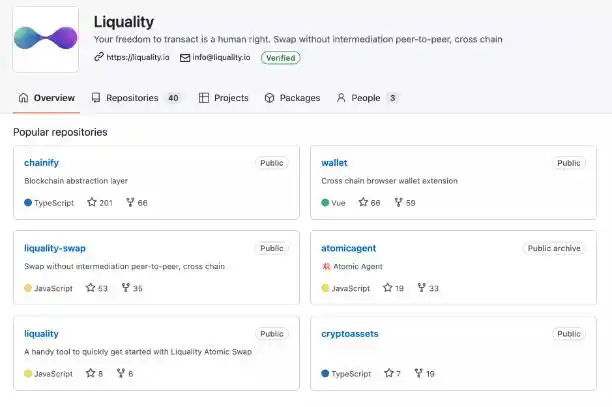612x407 pixels.
Task: Click the star icon on chainify repository
Action: [x=92, y=202]
